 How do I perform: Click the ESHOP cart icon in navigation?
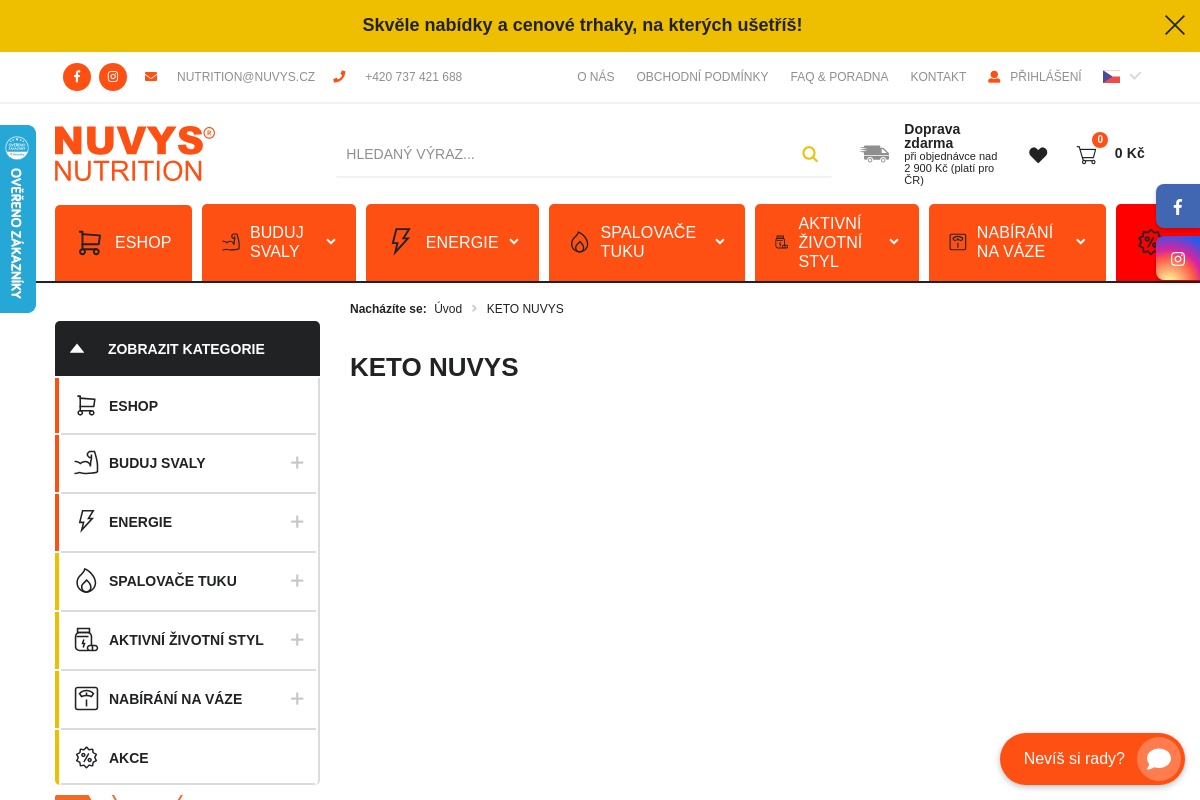tap(87, 242)
